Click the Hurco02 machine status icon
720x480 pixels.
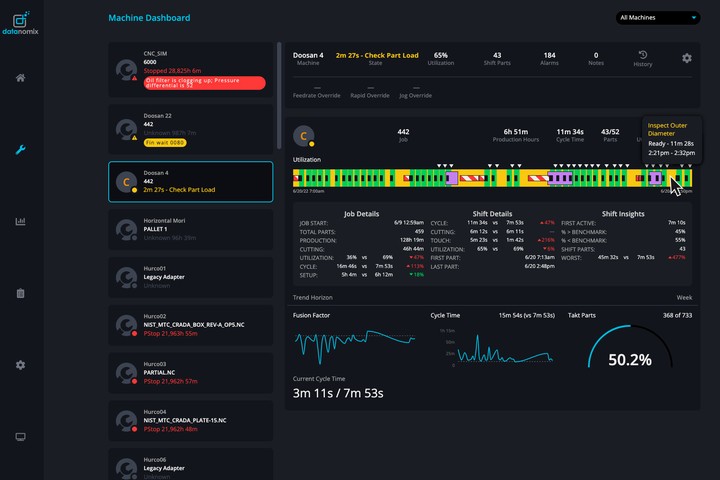126,325
